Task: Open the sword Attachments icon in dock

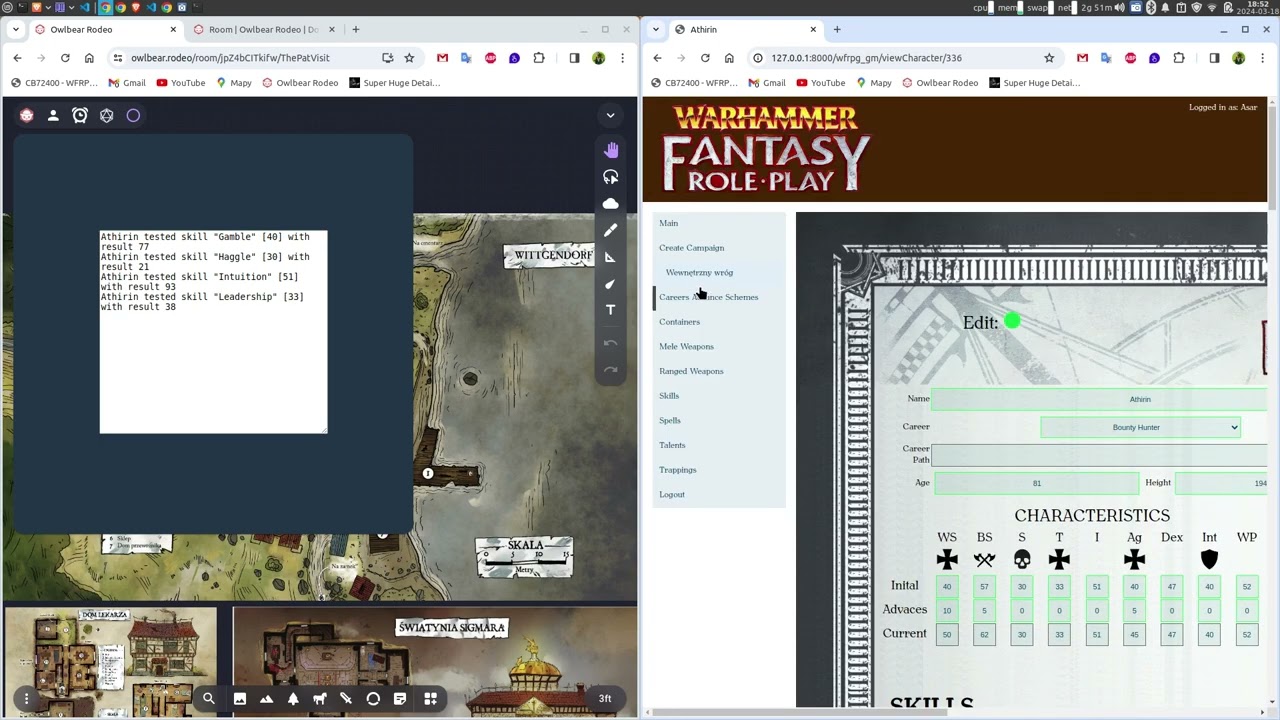Action: tap(346, 699)
